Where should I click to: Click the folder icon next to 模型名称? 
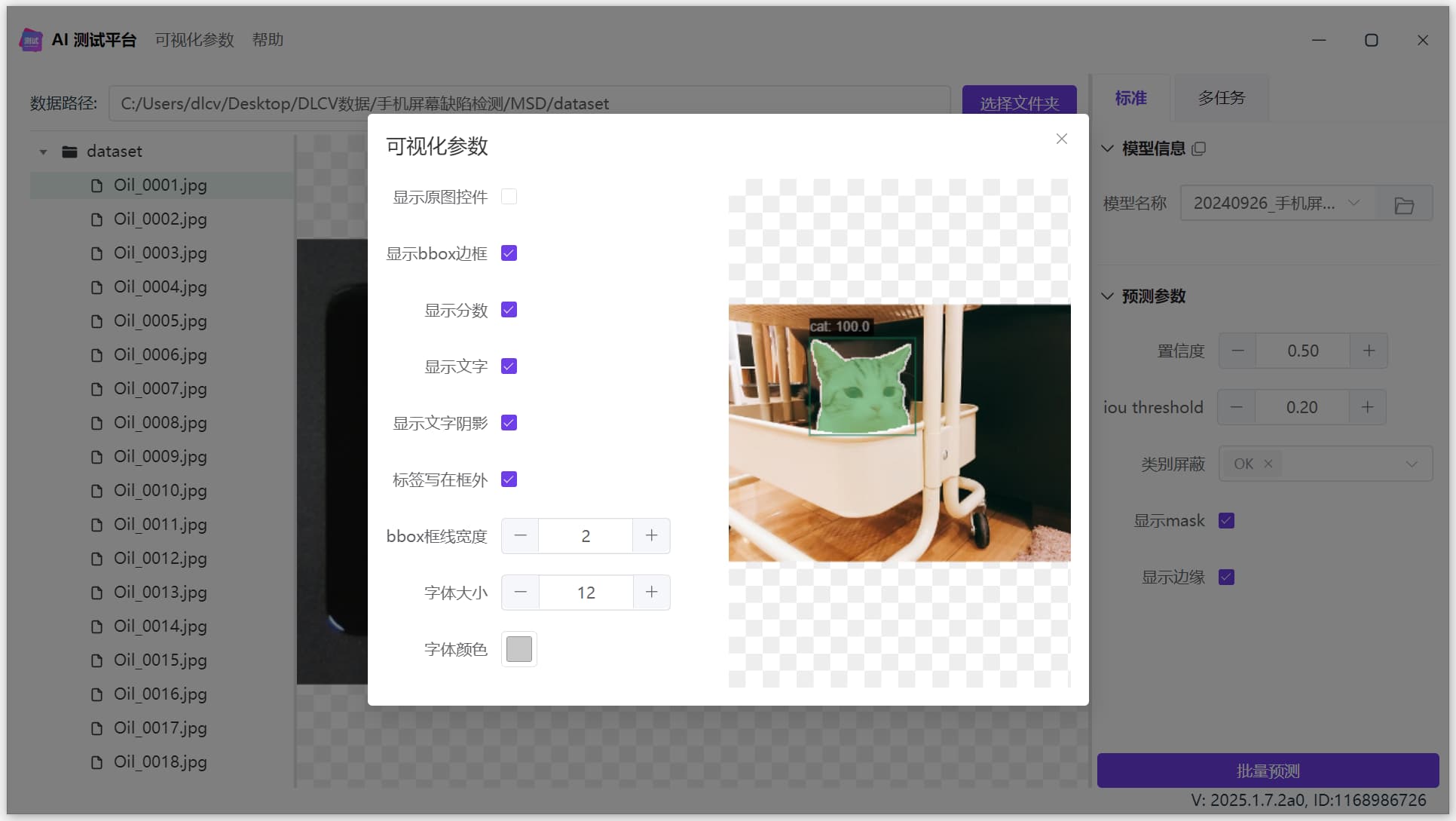point(1403,204)
